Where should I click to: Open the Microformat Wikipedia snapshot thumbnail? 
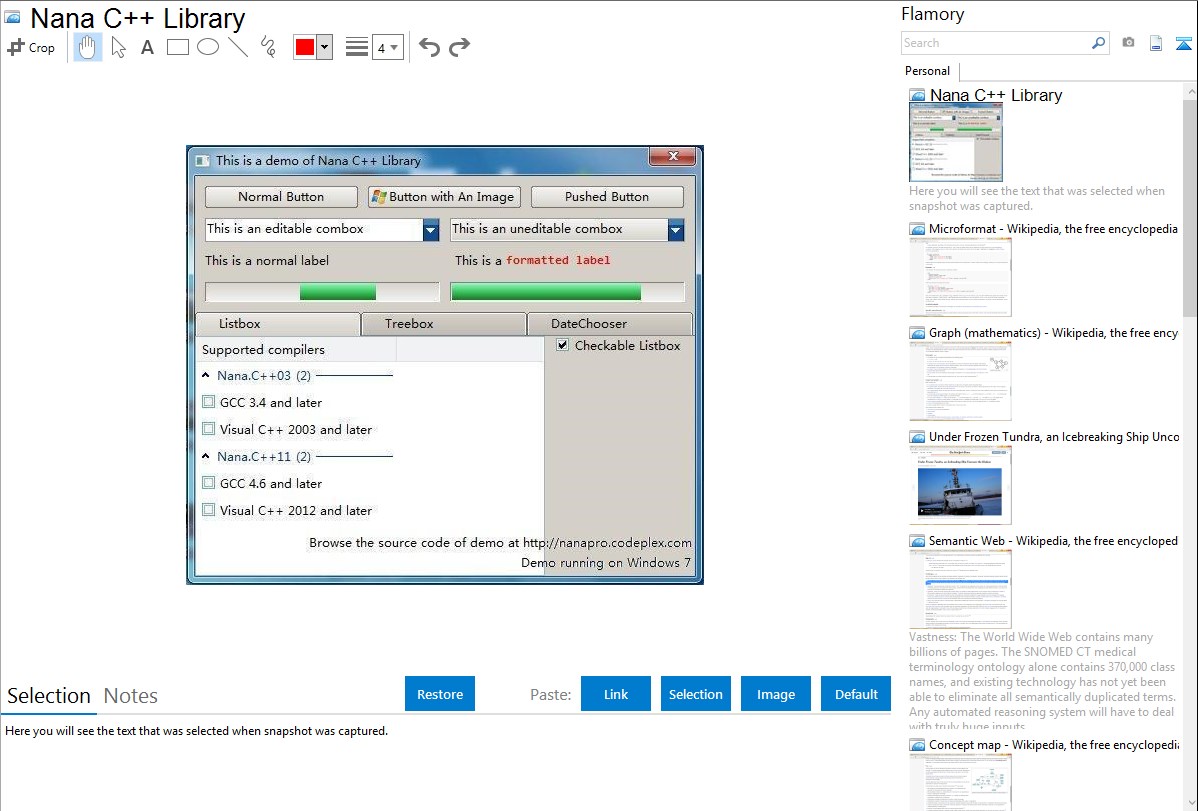960,277
